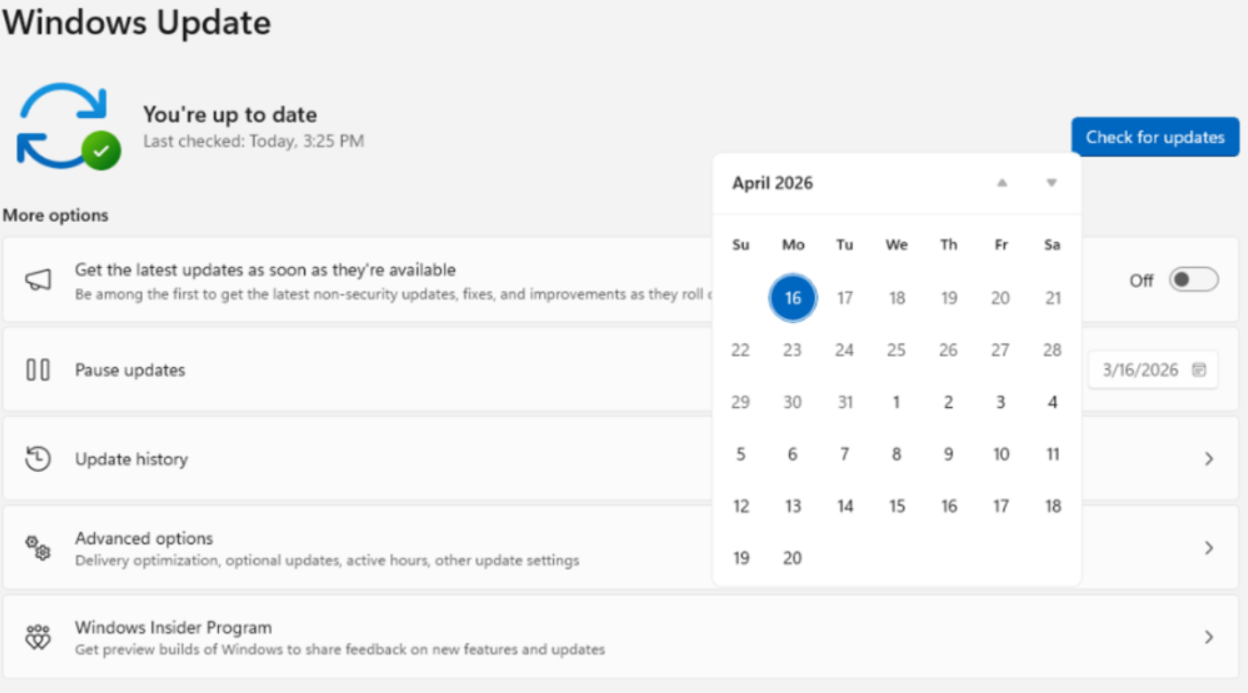Expand the Update history entry
This screenshot has width=1248, height=693.
point(1208,458)
